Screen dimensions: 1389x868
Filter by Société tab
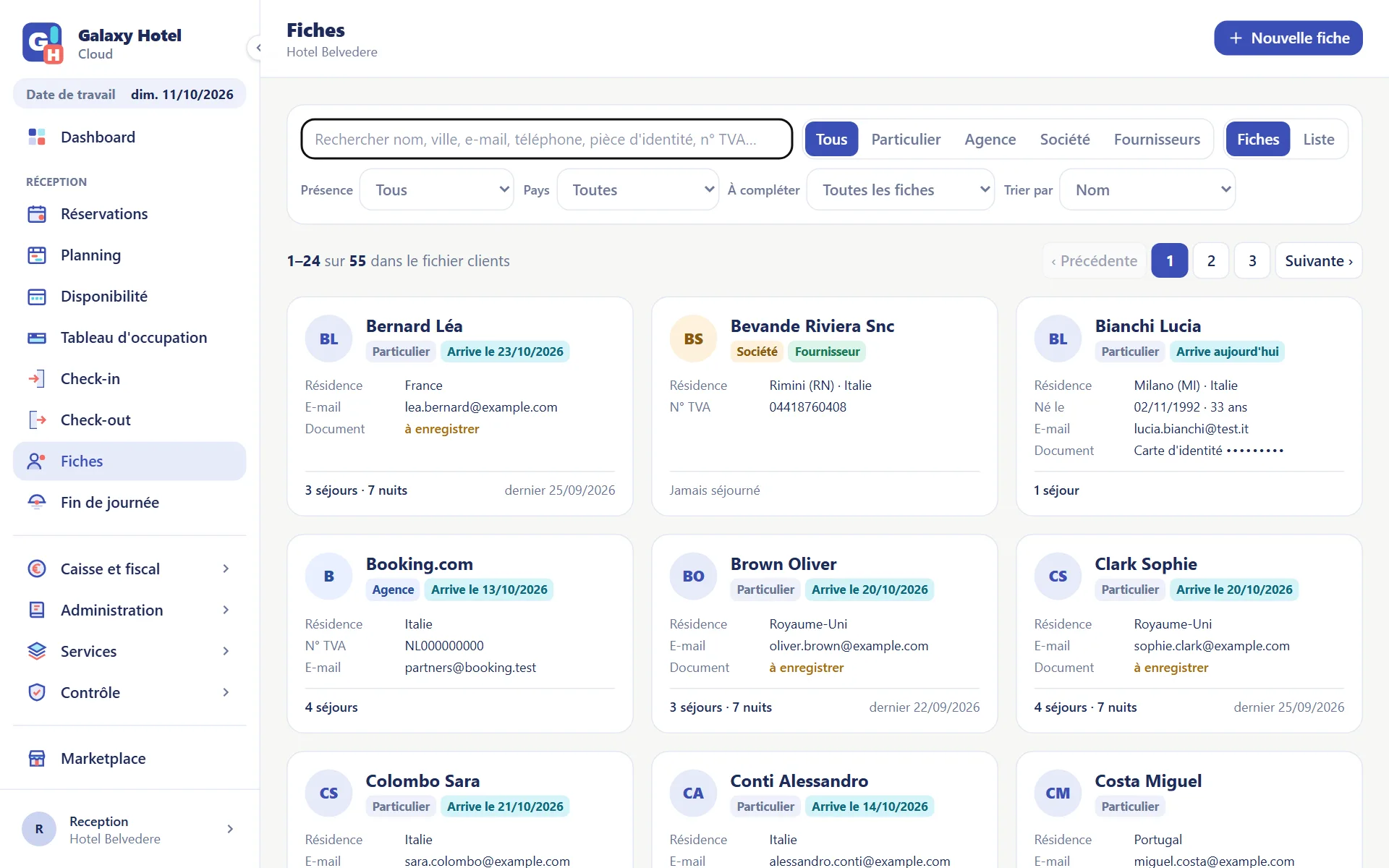(x=1065, y=139)
